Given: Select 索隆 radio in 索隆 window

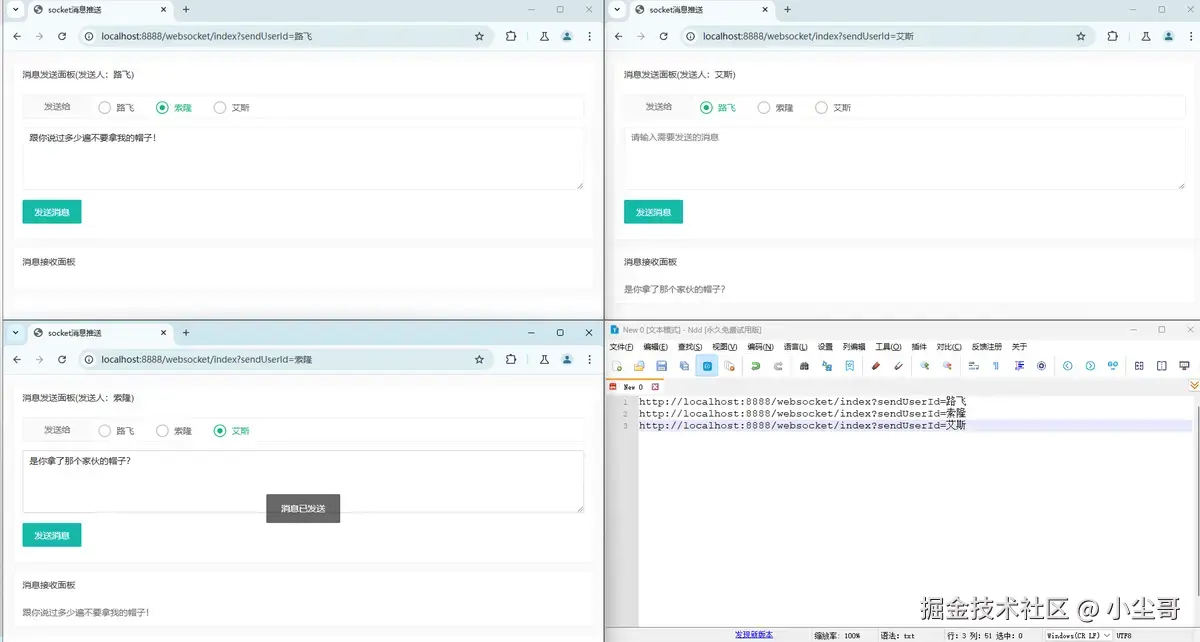Looking at the screenshot, I should [162, 431].
